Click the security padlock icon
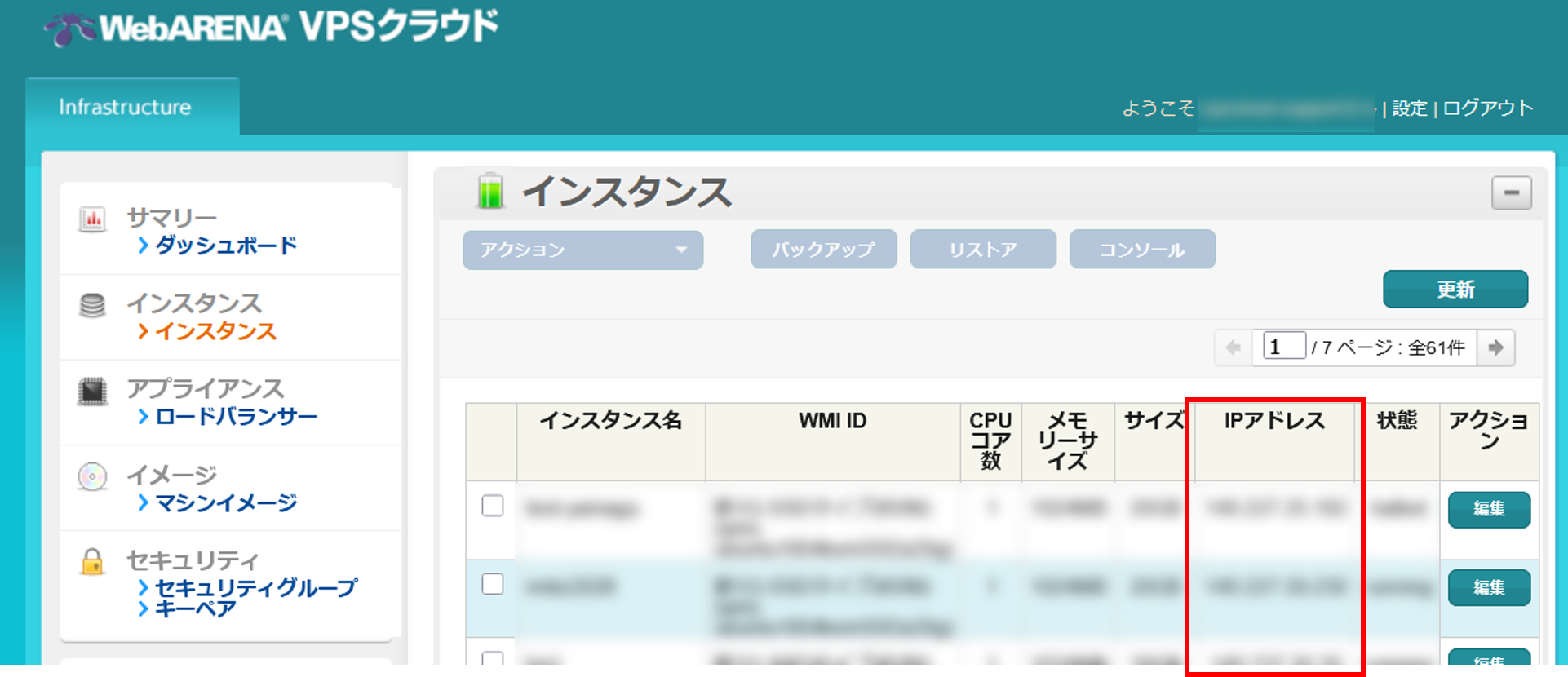1568x677 pixels. 92,561
